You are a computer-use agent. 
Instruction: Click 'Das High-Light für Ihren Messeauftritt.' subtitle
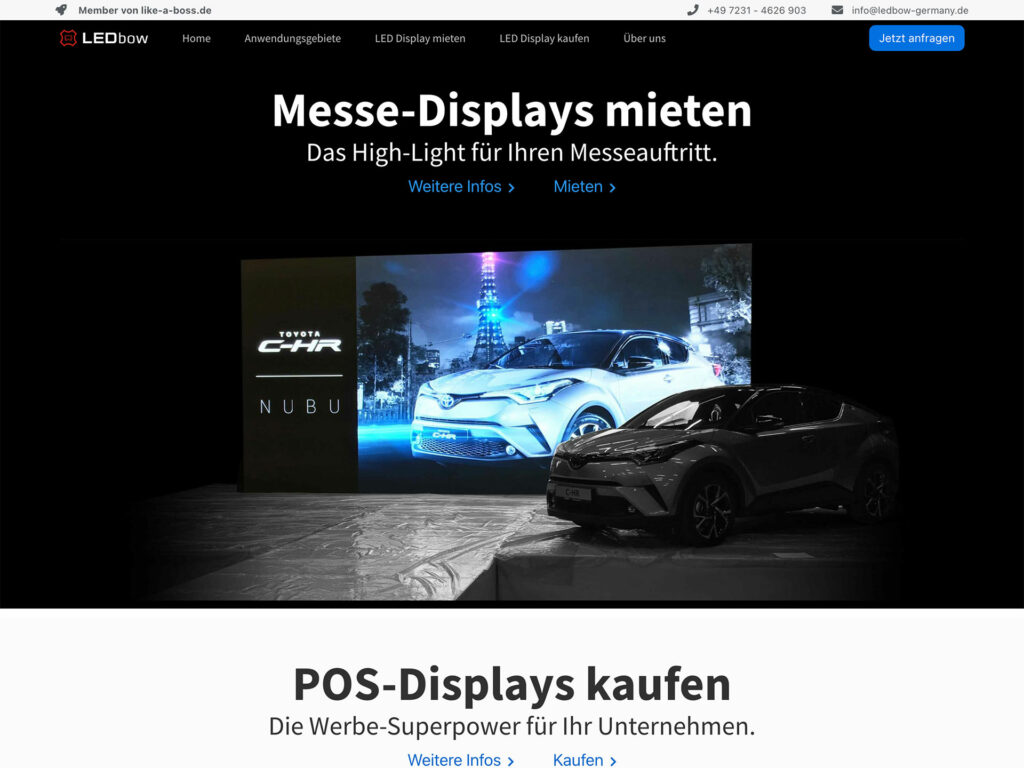point(512,153)
